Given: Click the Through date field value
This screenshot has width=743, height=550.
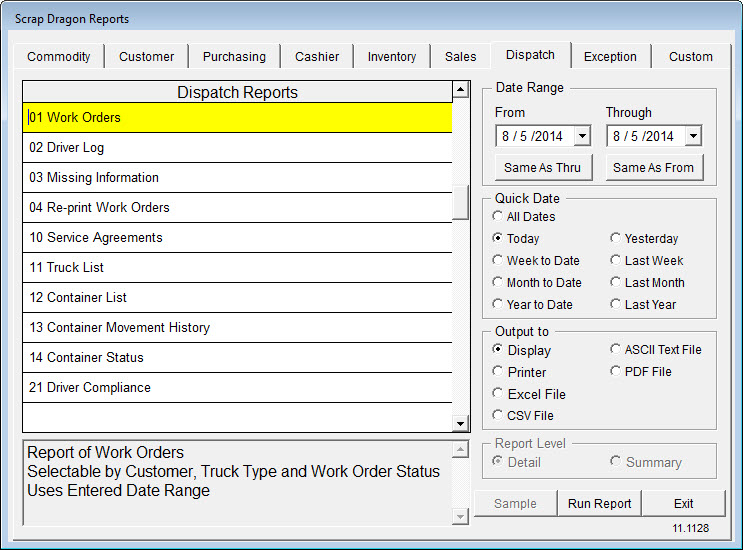Looking at the screenshot, I should [643, 136].
